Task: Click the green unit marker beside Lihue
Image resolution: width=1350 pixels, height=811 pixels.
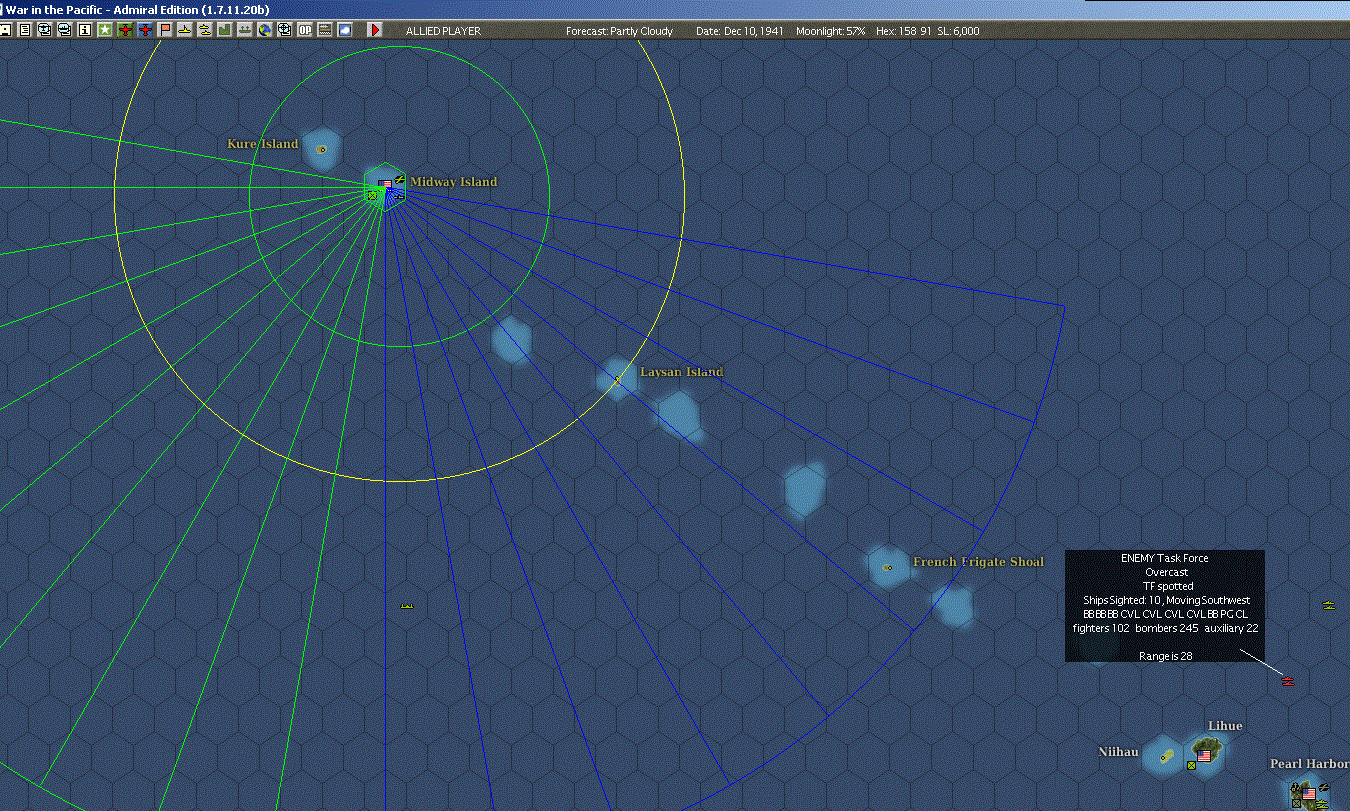Action: 1191,766
